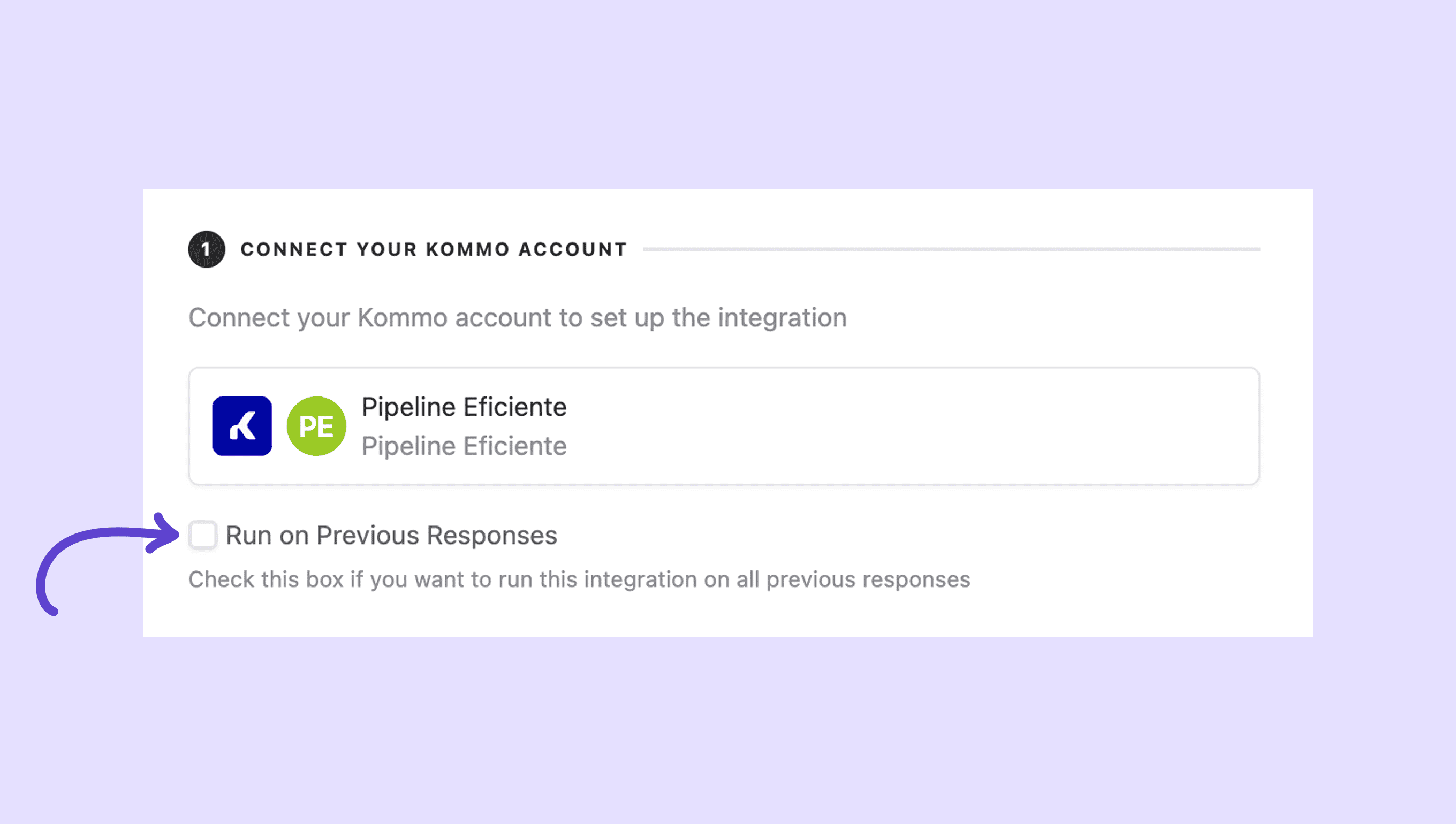This screenshot has width=1456, height=824.
Task: Click the bold Pipeline Eficiente account name
Action: click(x=464, y=407)
